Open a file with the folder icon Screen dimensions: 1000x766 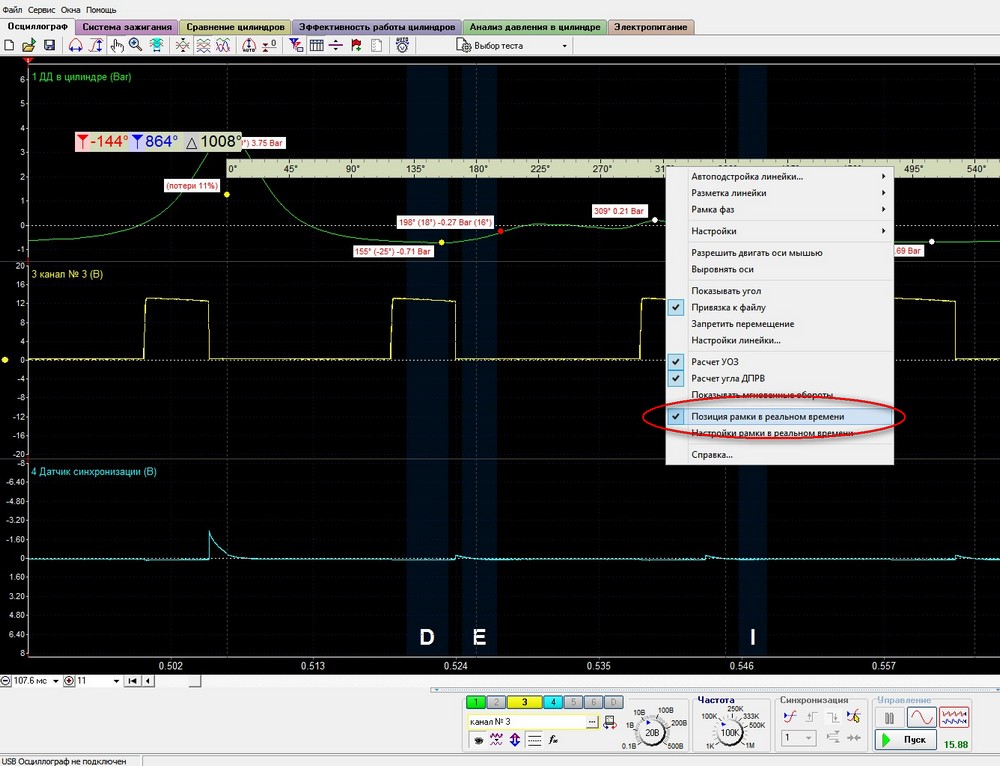tap(29, 45)
